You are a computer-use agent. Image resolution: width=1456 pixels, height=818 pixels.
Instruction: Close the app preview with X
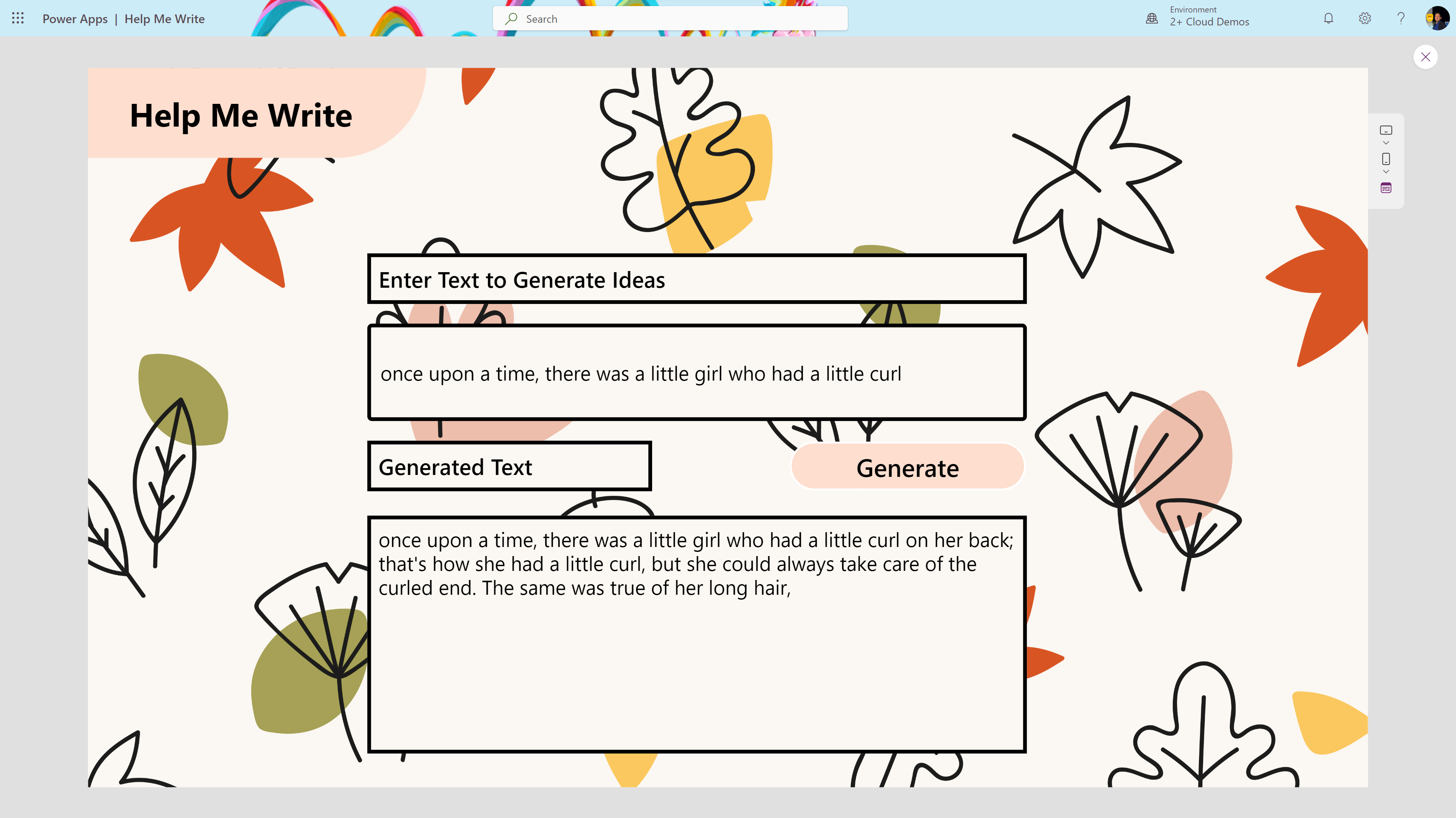[1425, 57]
